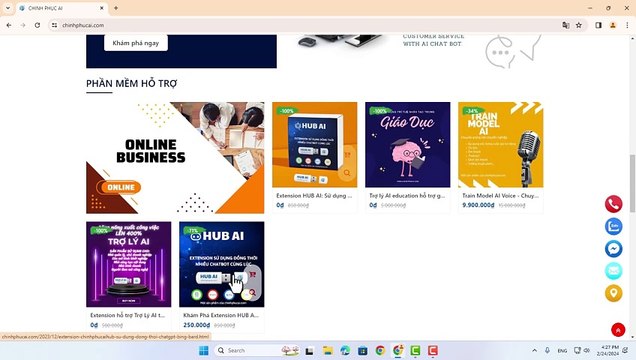
Task: Open the green Camtasia taskbar icon
Action: (415, 350)
